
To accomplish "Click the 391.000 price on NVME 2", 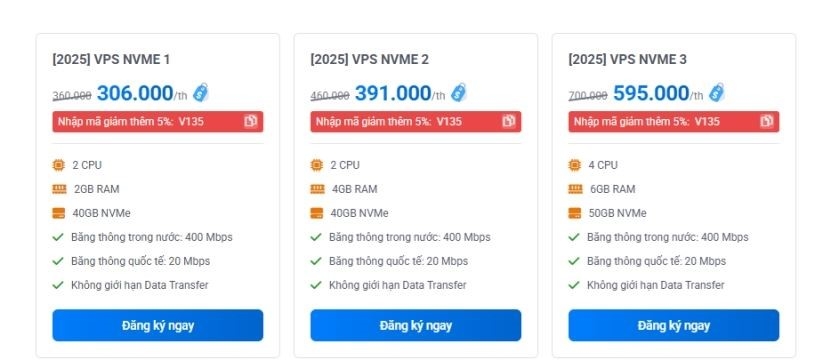I will [393, 93].
